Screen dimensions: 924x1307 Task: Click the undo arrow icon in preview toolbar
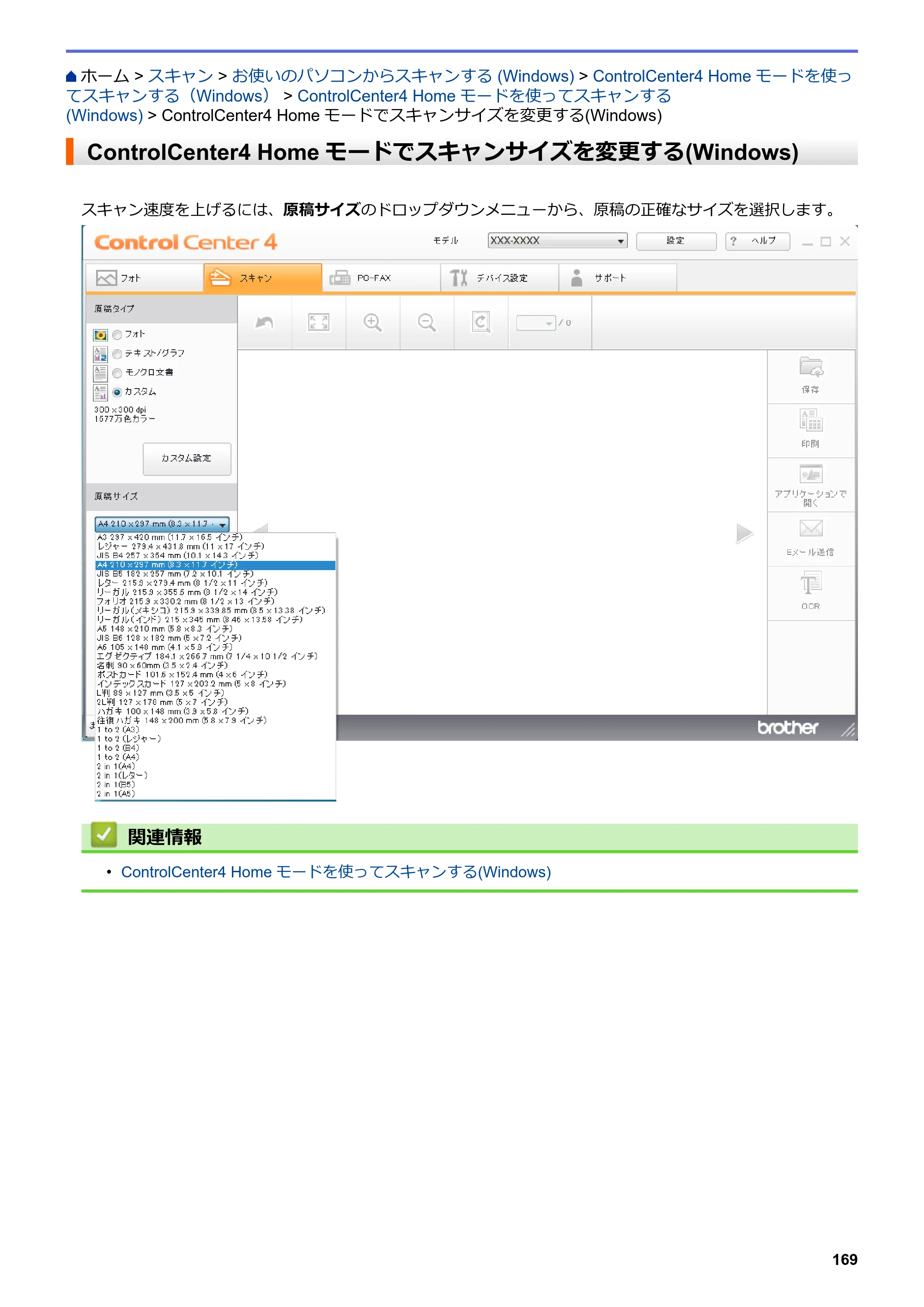[x=264, y=323]
